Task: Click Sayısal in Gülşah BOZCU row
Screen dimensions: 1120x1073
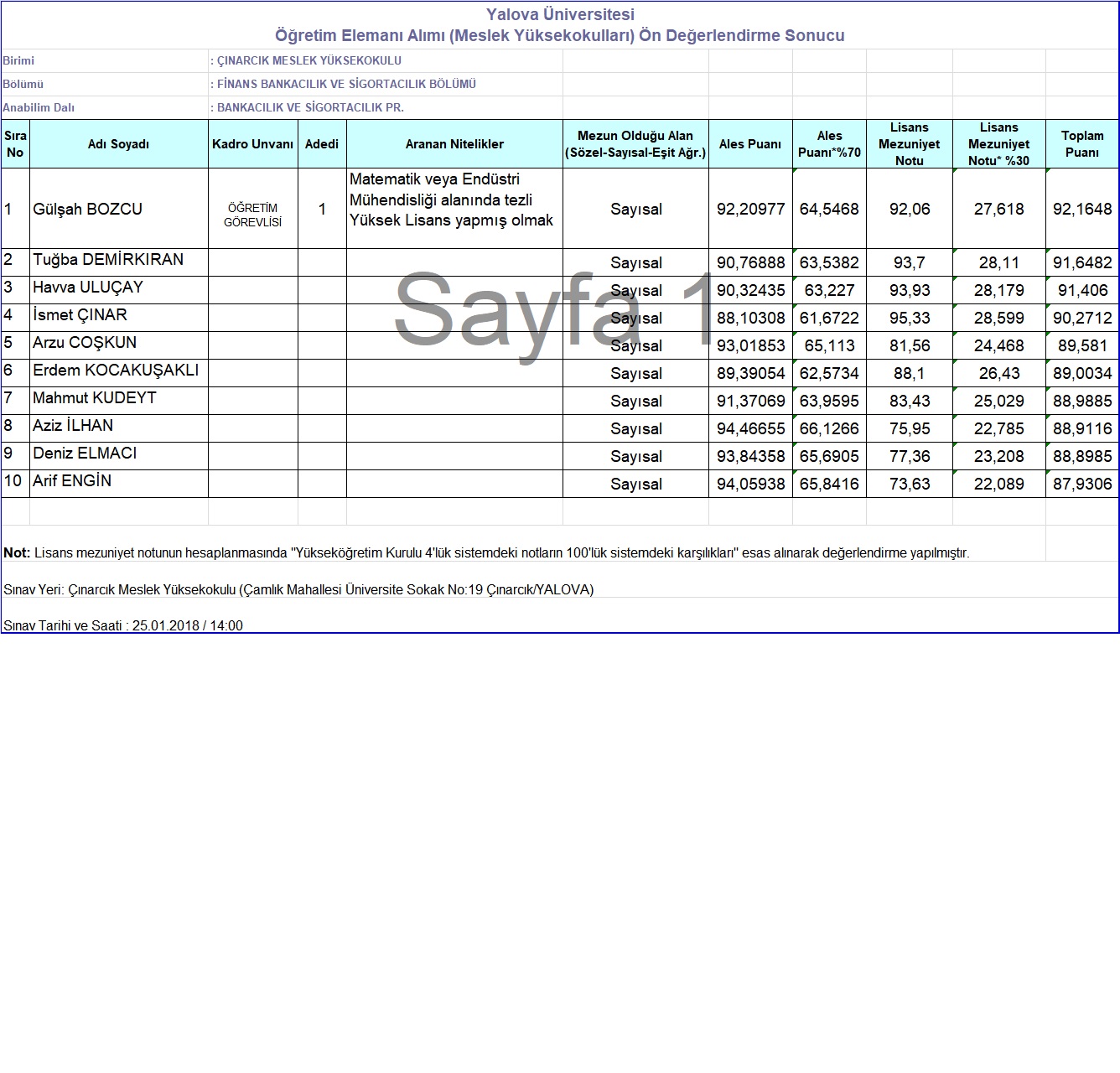Action: [x=636, y=209]
